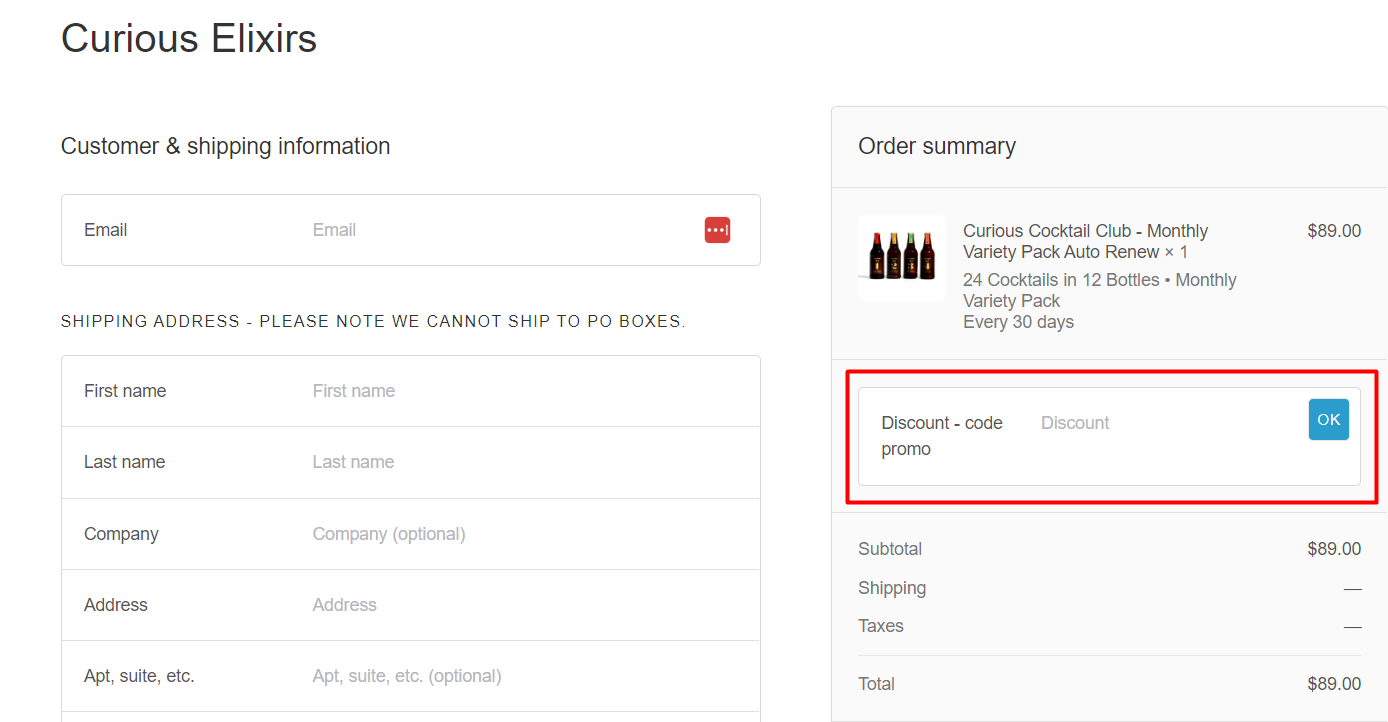1388x722 pixels.
Task: Open the Curious Elixirs store title
Action: (x=189, y=39)
